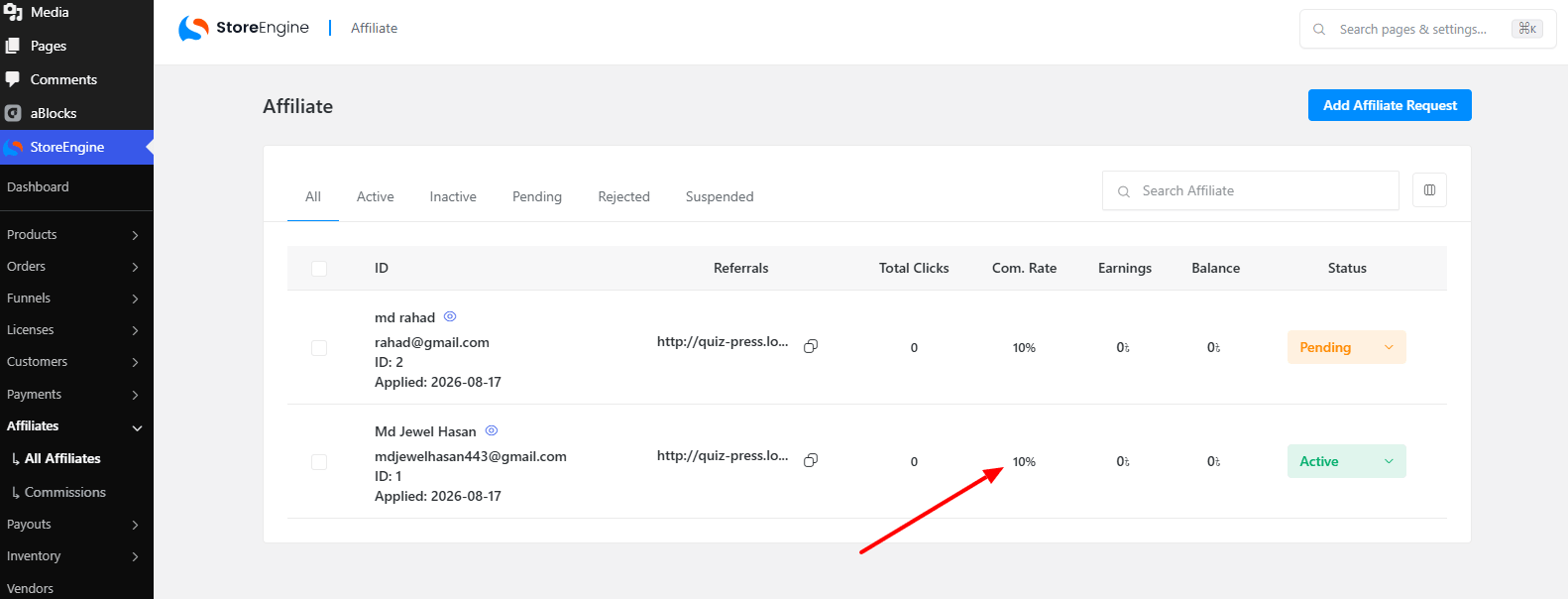
Task: Open All Affiliates submenu link
Action: click(x=62, y=458)
